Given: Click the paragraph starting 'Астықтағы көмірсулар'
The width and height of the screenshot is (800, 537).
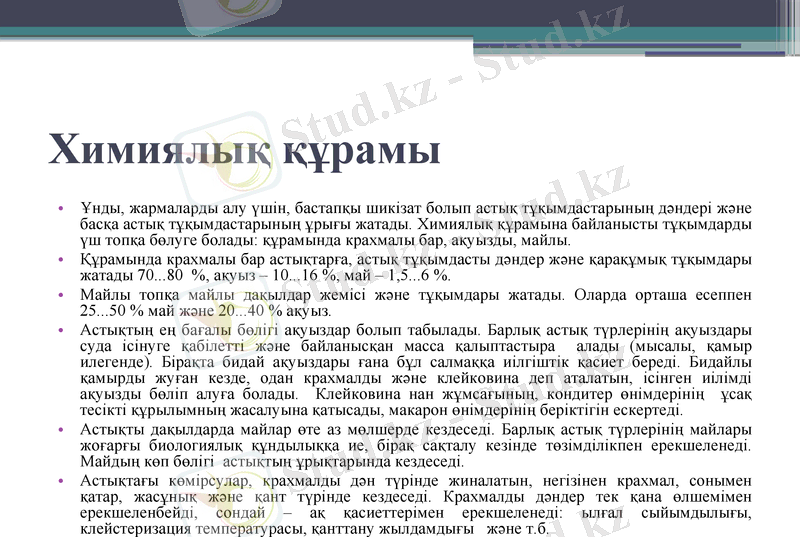Looking at the screenshot, I should [x=416, y=504].
